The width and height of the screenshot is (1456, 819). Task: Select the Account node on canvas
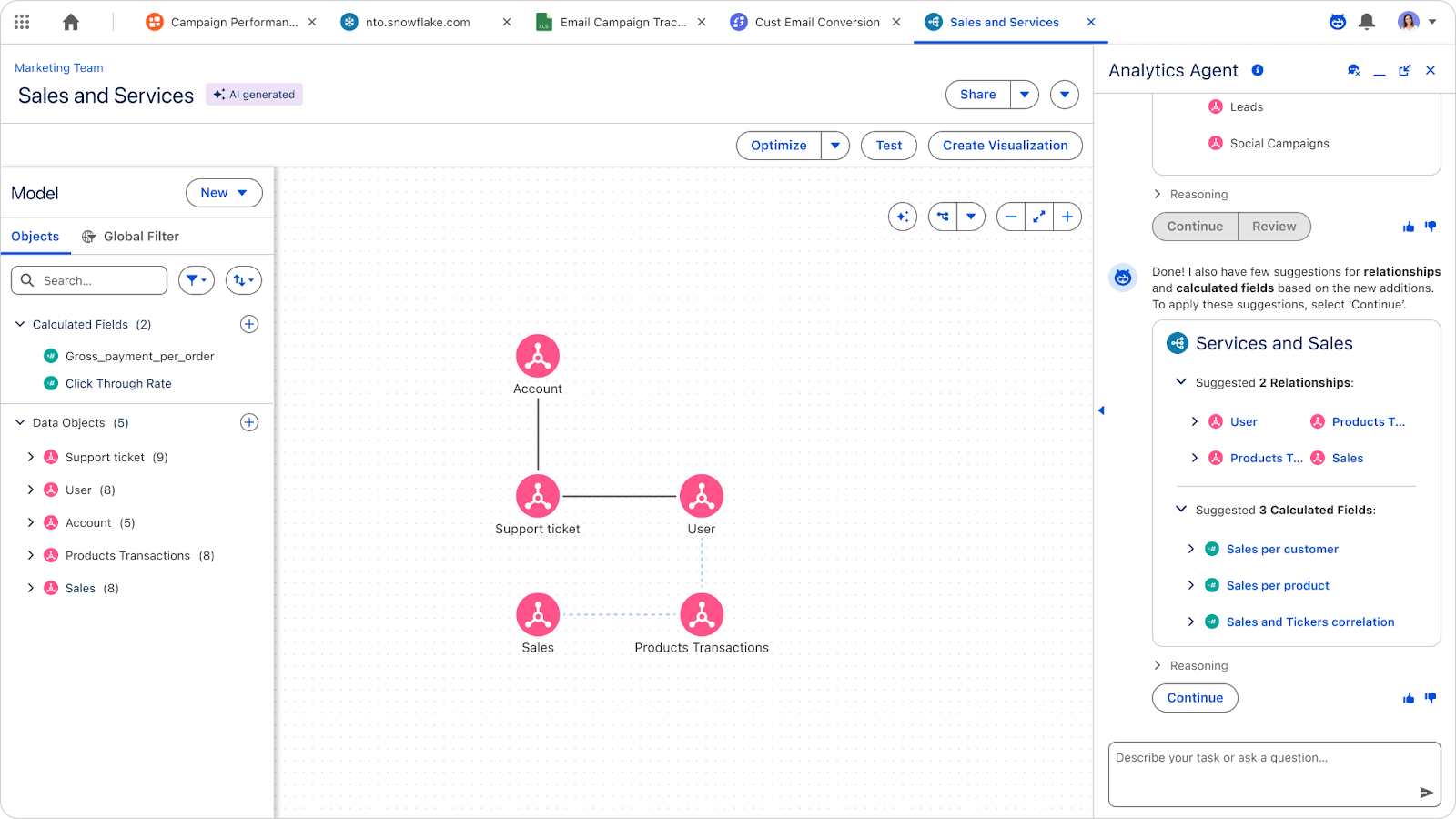pos(538,356)
